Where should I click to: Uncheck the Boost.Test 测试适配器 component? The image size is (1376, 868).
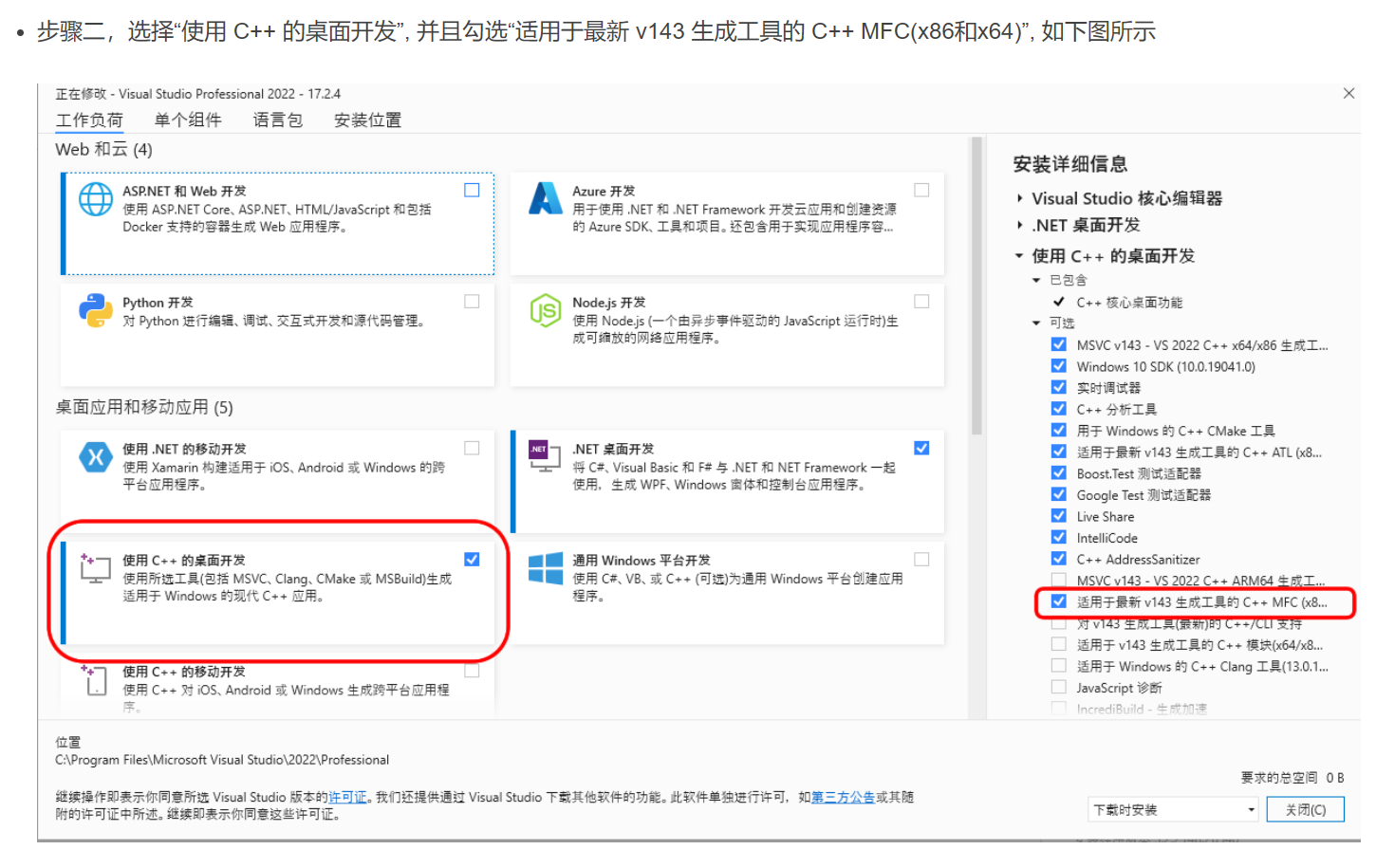[x=1059, y=473]
